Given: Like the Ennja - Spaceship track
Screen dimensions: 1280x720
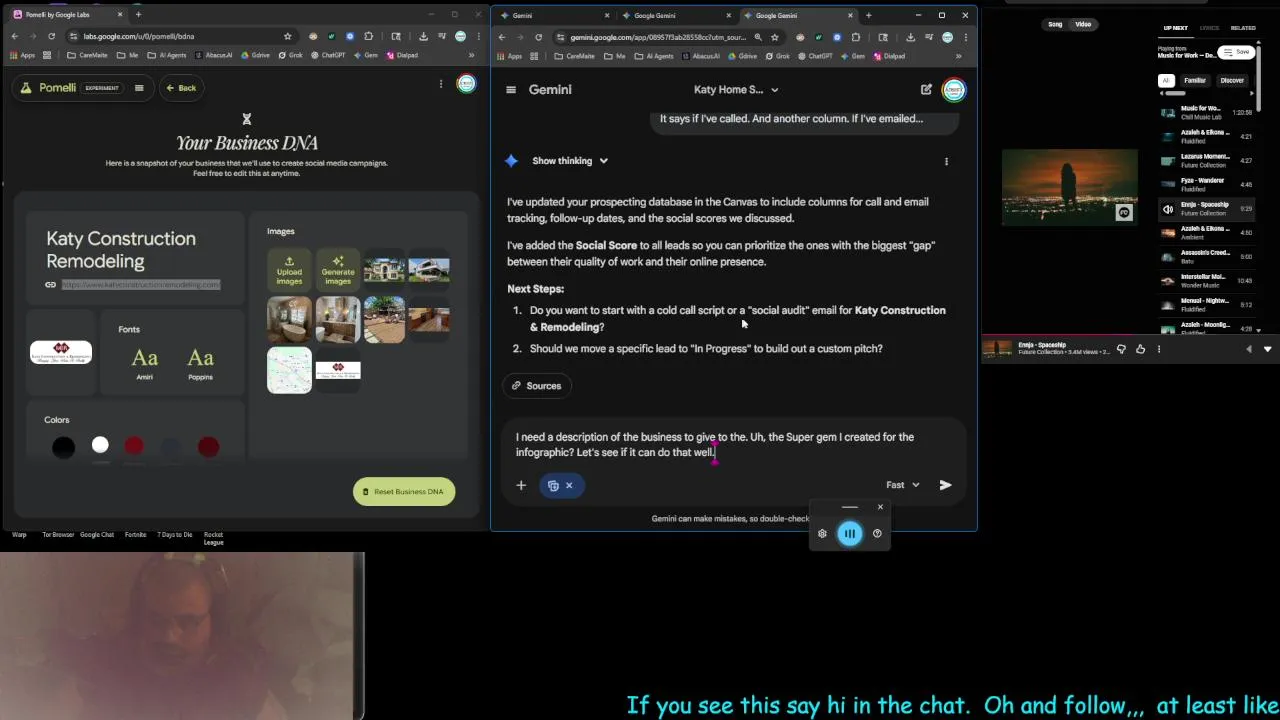Looking at the screenshot, I should [x=1140, y=349].
